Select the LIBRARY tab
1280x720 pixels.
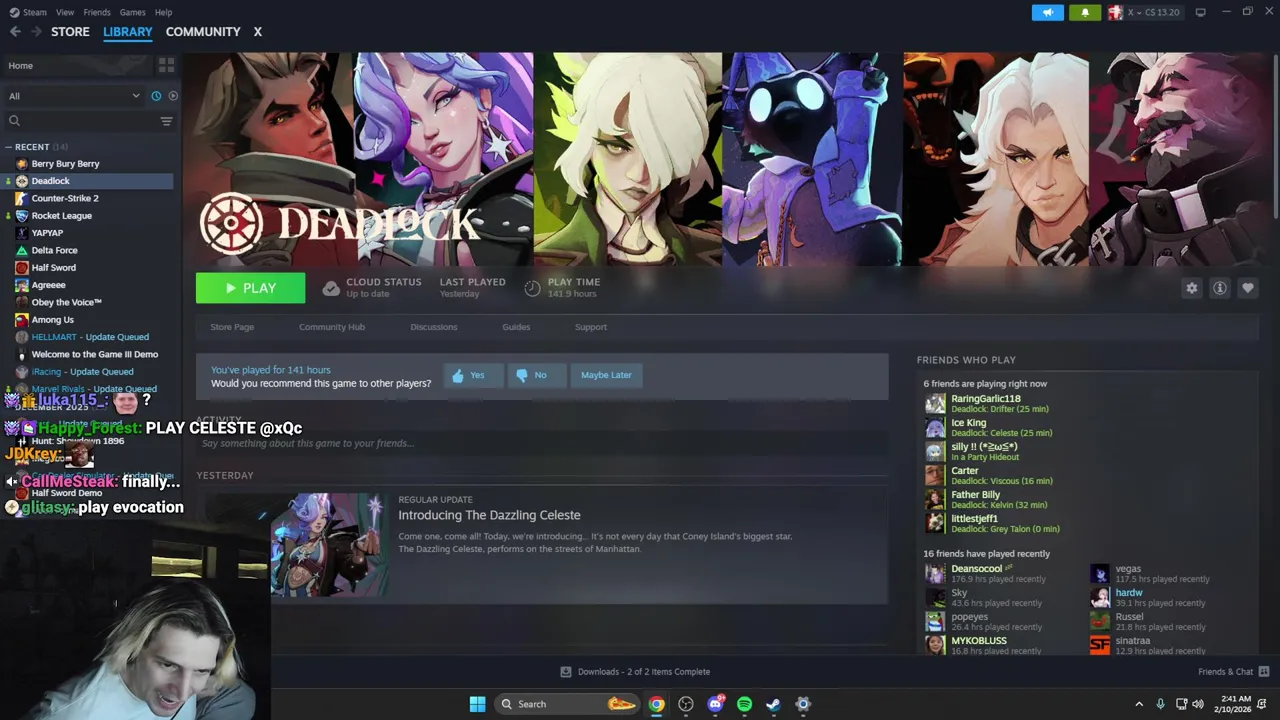(x=128, y=32)
